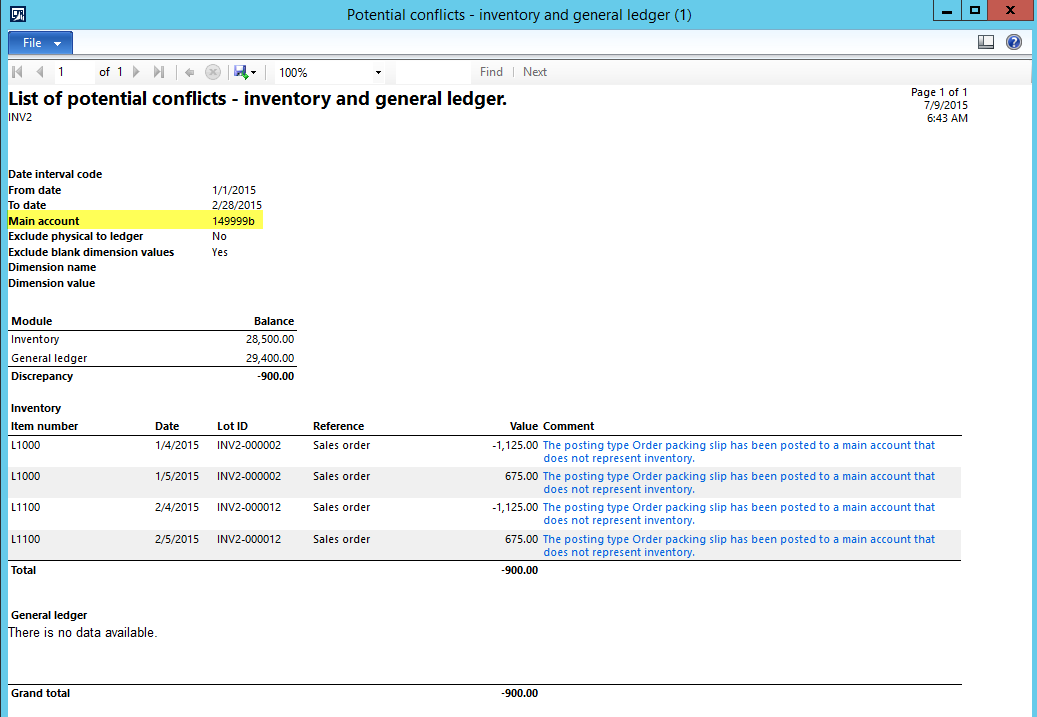This screenshot has width=1037, height=717.
Task: Go to the previous report page
Action: pyautogui.click(x=40, y=72)
